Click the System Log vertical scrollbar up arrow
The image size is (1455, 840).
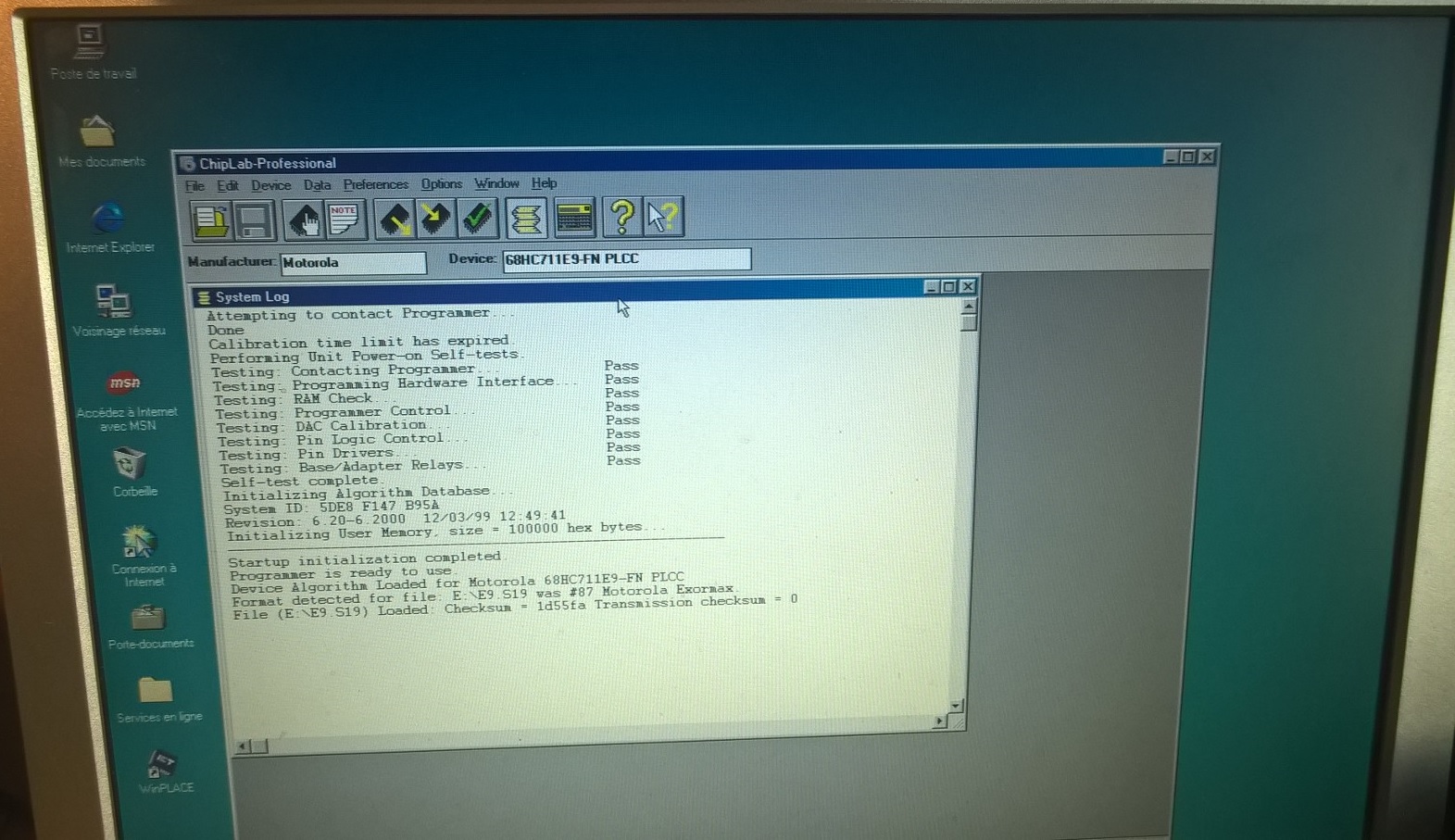click(968, 307)
